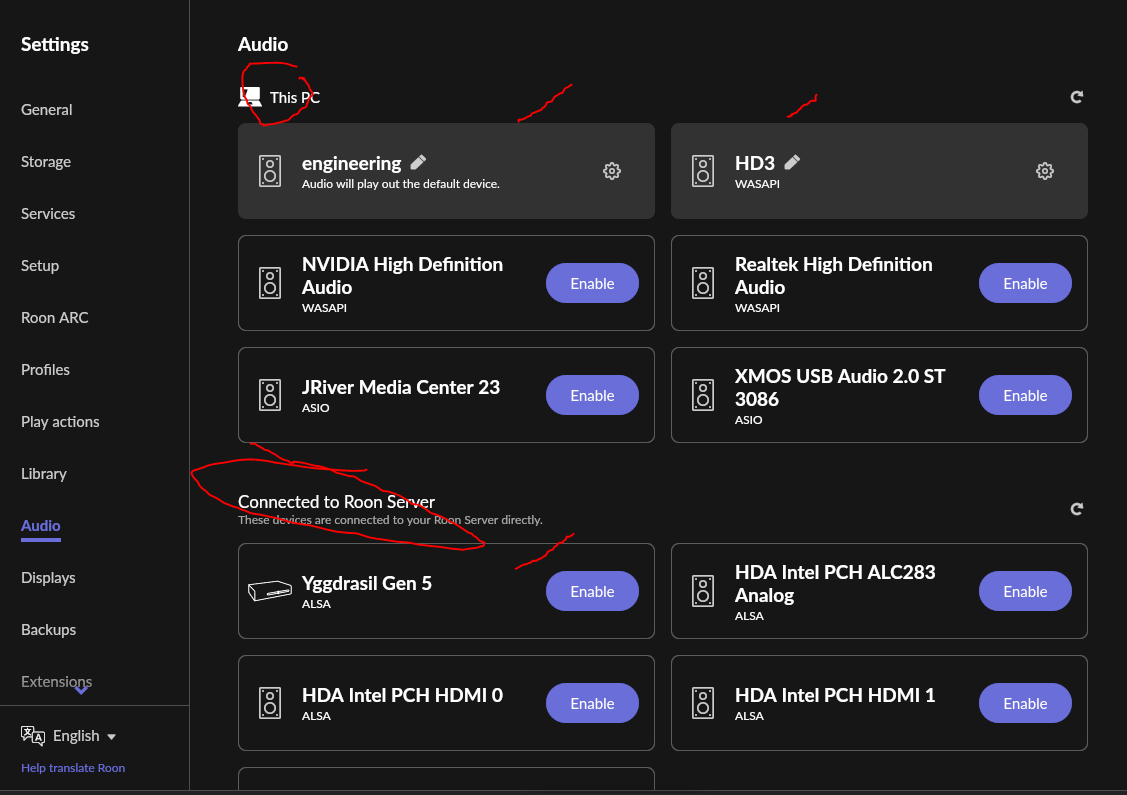Enable Realtek High Definition Audio
The height and width of the screenshot is (795, 1127).
1025,283
